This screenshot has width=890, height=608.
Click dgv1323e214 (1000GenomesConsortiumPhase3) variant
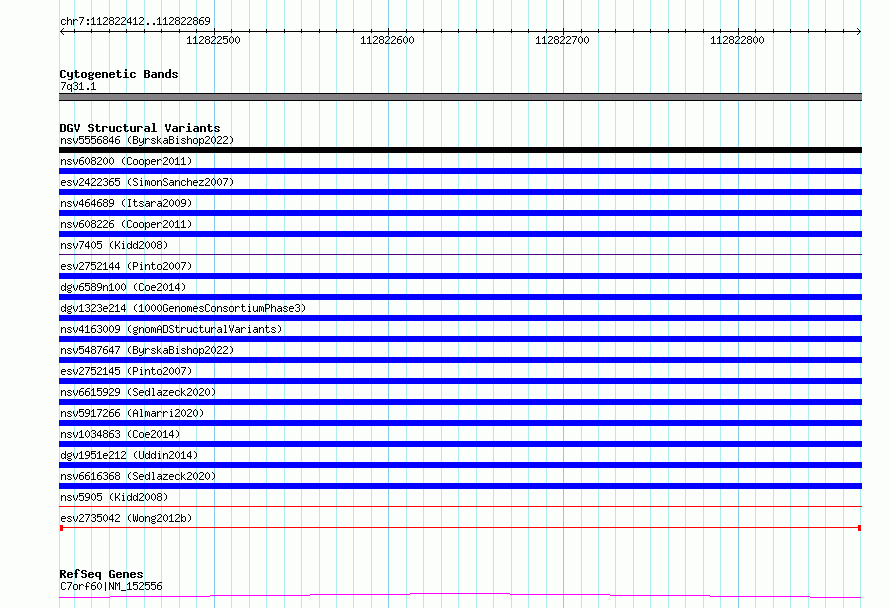coord(183,308)
